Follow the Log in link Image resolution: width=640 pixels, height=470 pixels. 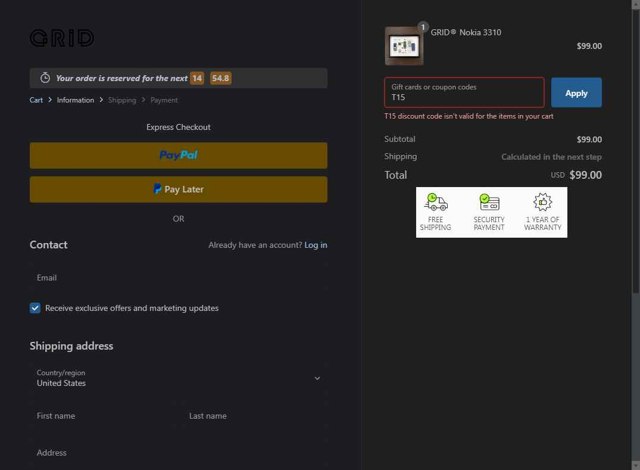[316, 245]
